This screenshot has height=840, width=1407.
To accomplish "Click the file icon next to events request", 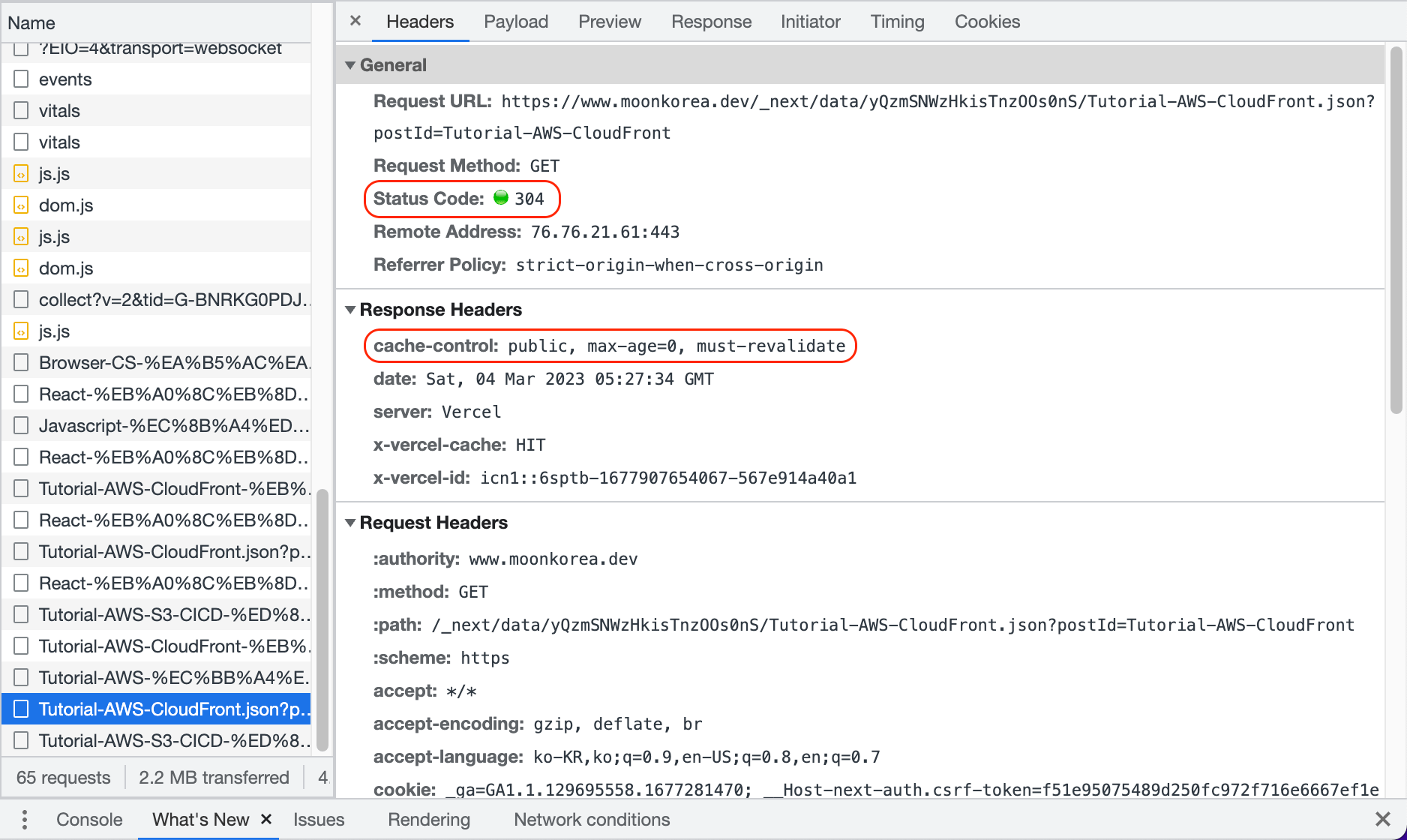I will pos(20,79).
